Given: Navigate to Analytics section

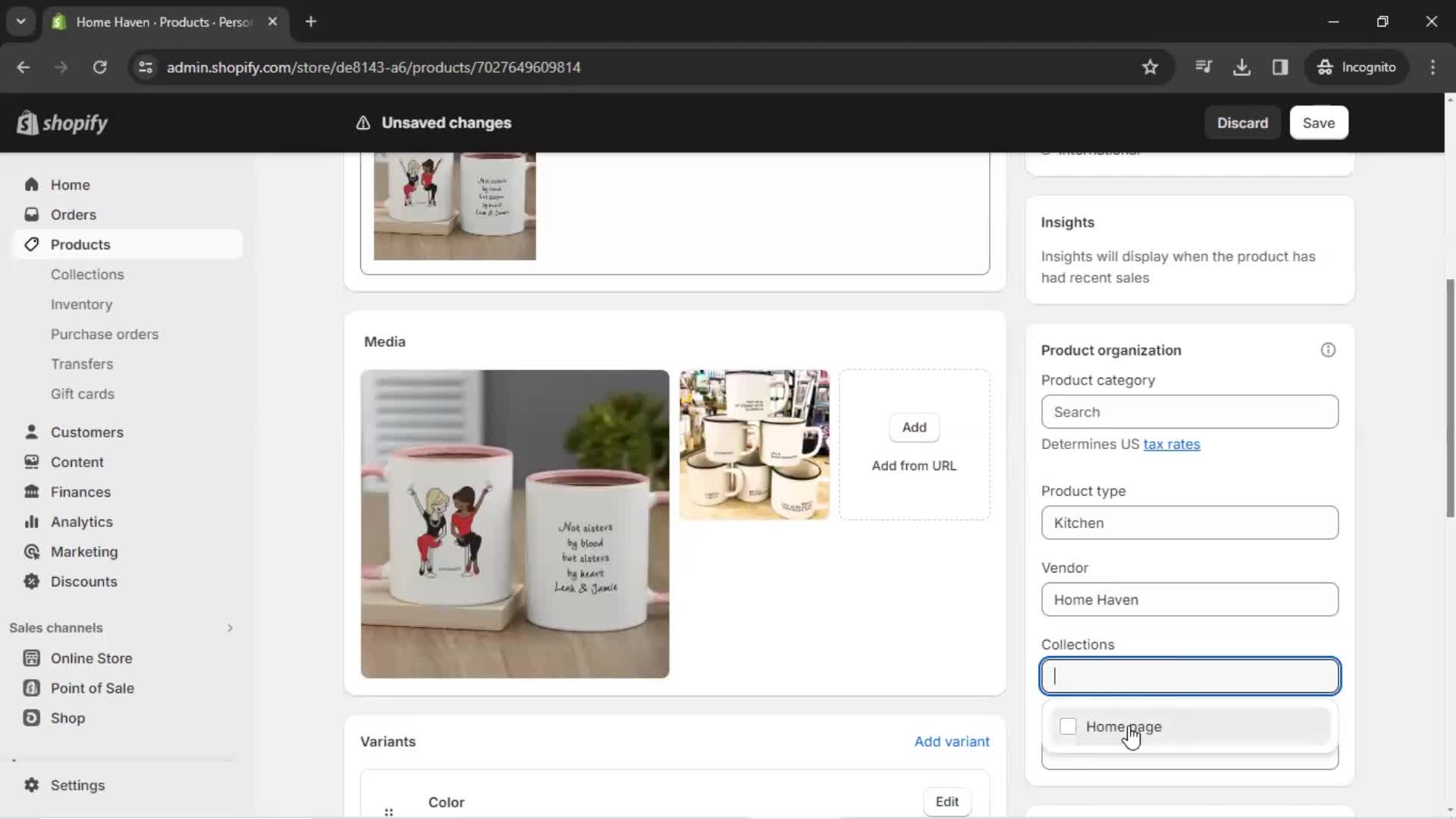Looking at the screenshot, I should click(x=81, y=521).
